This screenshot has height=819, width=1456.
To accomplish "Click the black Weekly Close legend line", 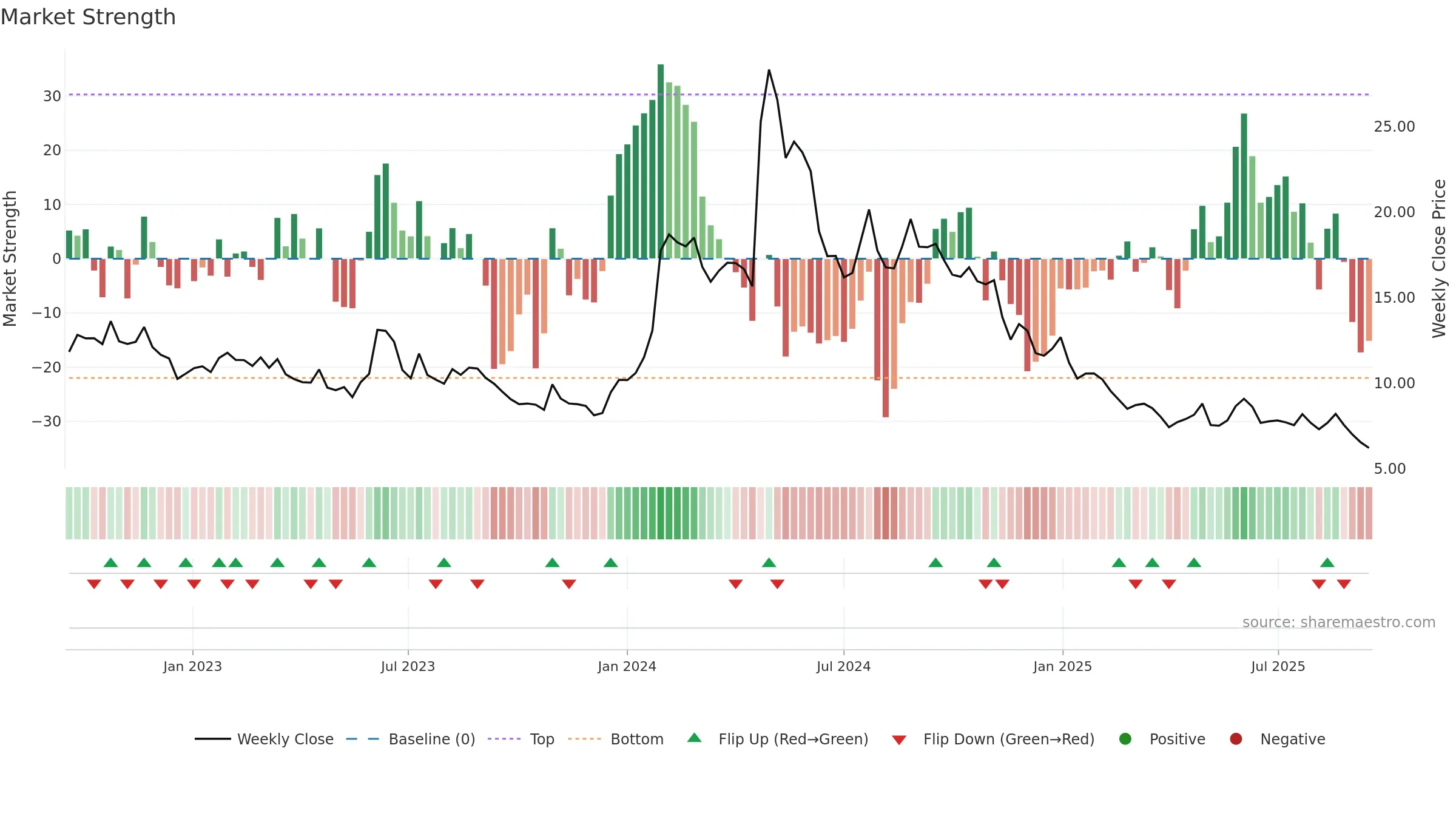I will pyautogui.click(x=213, y=739).
